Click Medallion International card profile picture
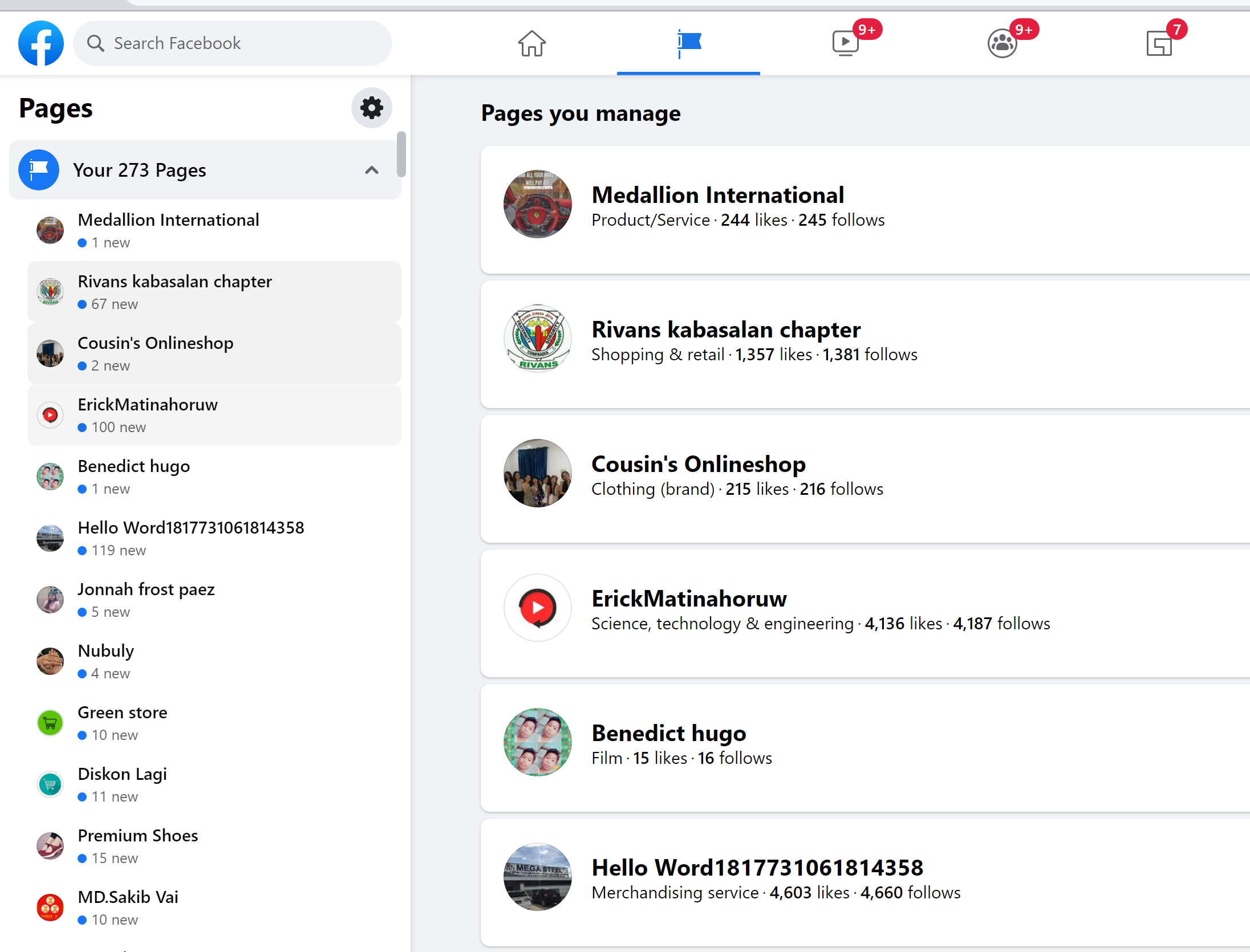 [538, 204]
